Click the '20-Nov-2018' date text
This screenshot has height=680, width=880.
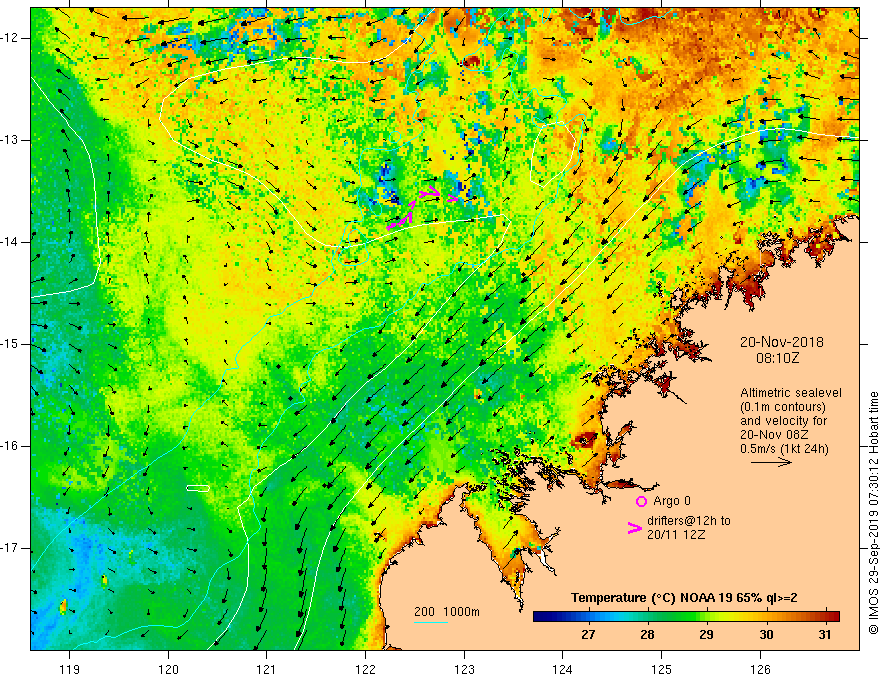[x=781, y=342]
